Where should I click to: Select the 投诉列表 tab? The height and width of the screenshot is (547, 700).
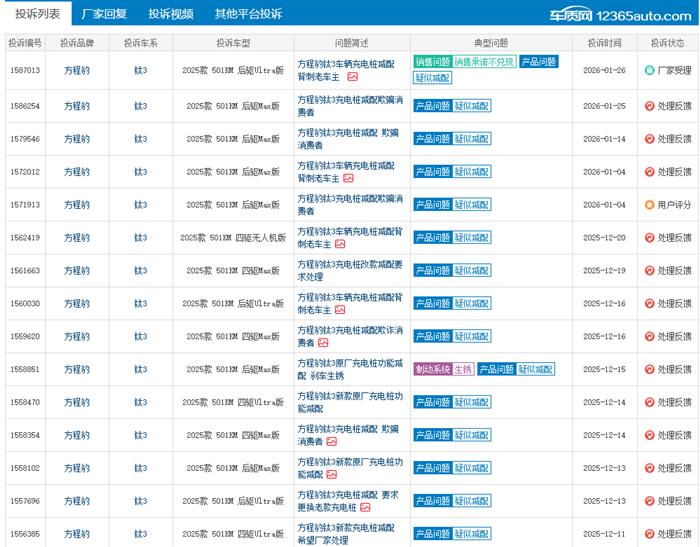coord(37,14)
